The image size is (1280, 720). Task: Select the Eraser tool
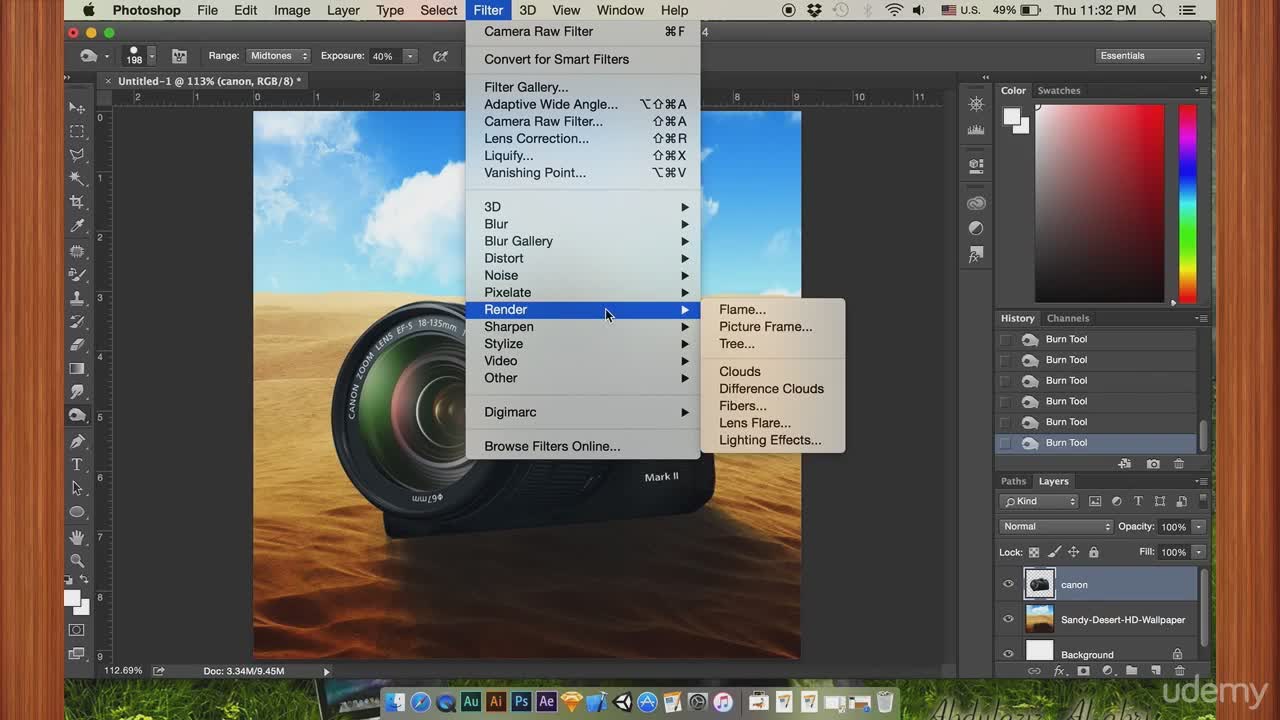(x=77, y=345)
